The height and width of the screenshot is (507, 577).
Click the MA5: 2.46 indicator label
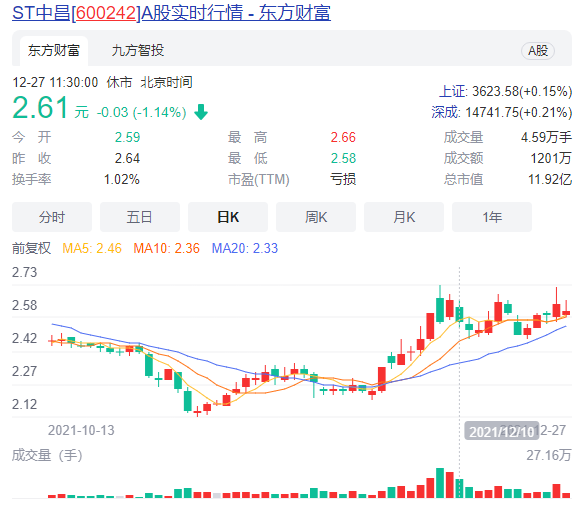click(x=92, y=248)
